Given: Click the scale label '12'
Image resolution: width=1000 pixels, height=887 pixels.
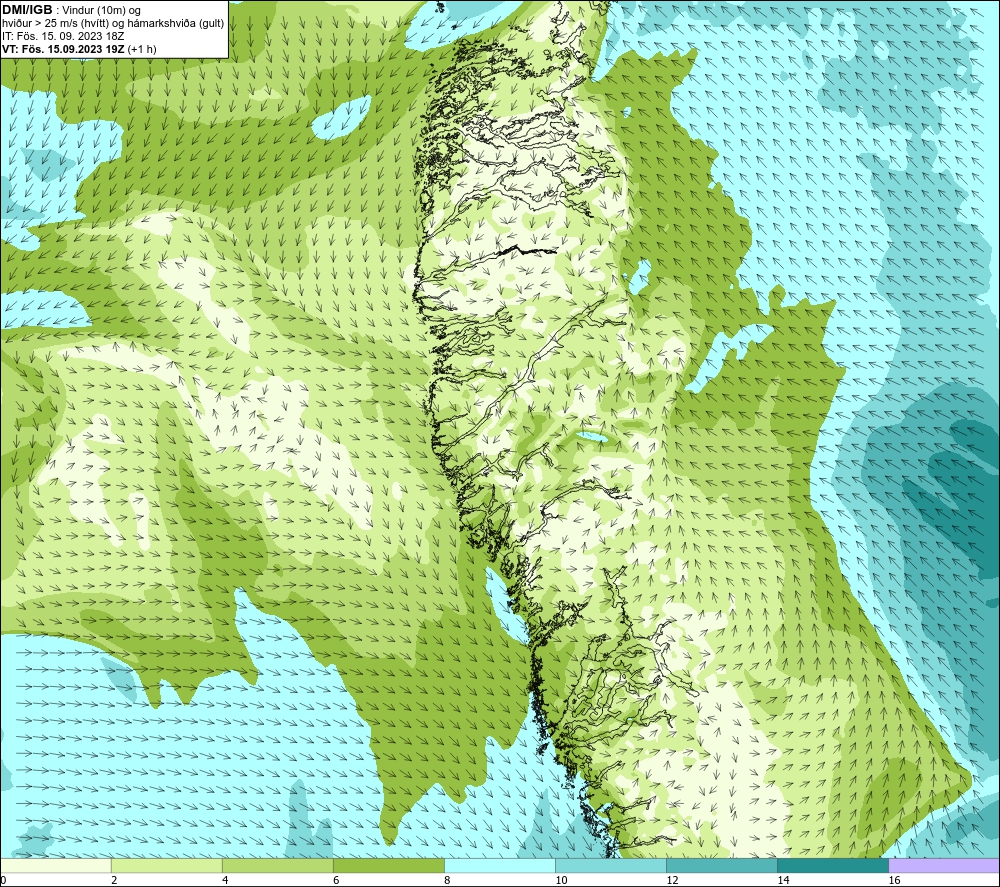Looking at the screenshot, I should (672, 881).
